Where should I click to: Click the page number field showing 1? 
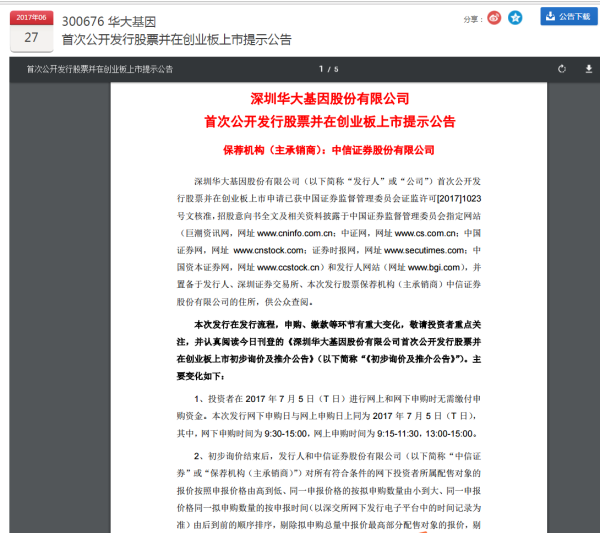tap(321, 69)
